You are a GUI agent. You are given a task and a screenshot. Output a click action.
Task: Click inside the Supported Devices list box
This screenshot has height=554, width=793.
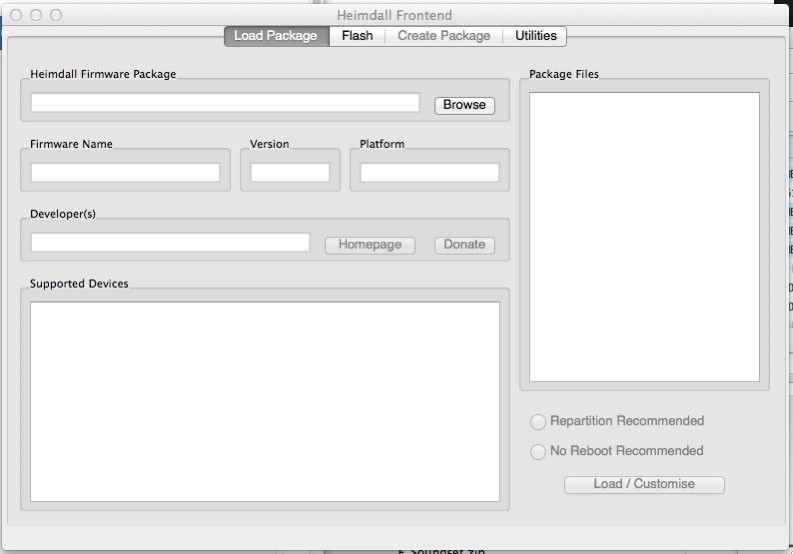tap(265, 402)
